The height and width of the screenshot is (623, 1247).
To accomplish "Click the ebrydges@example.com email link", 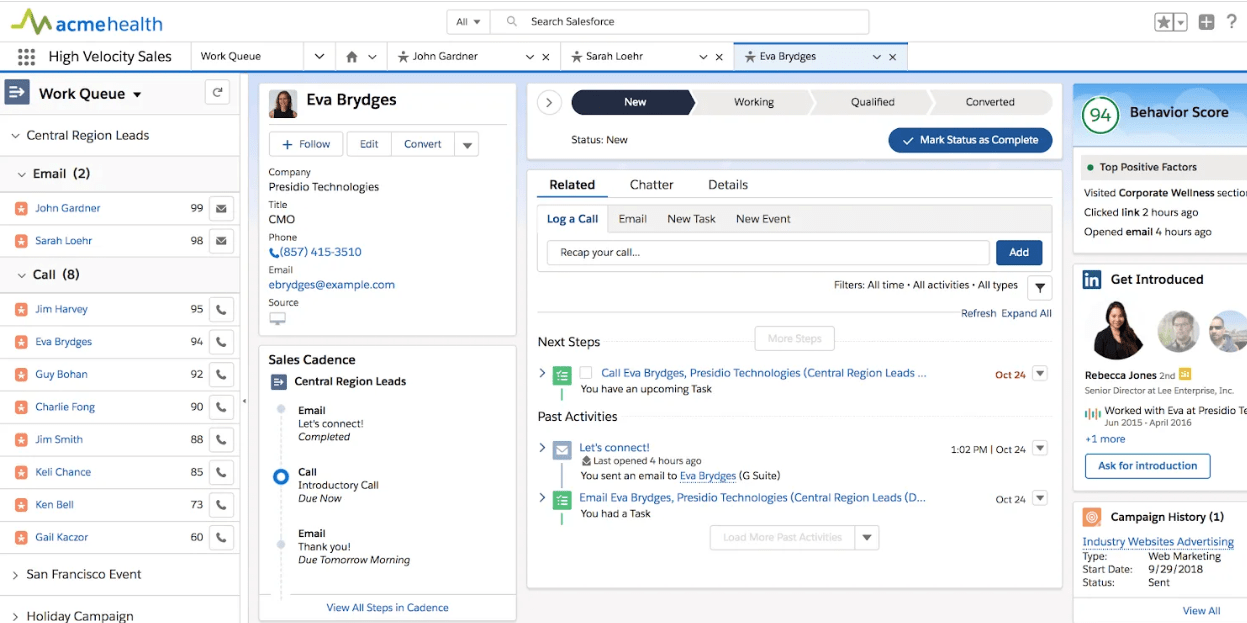I will click(331, 285).
